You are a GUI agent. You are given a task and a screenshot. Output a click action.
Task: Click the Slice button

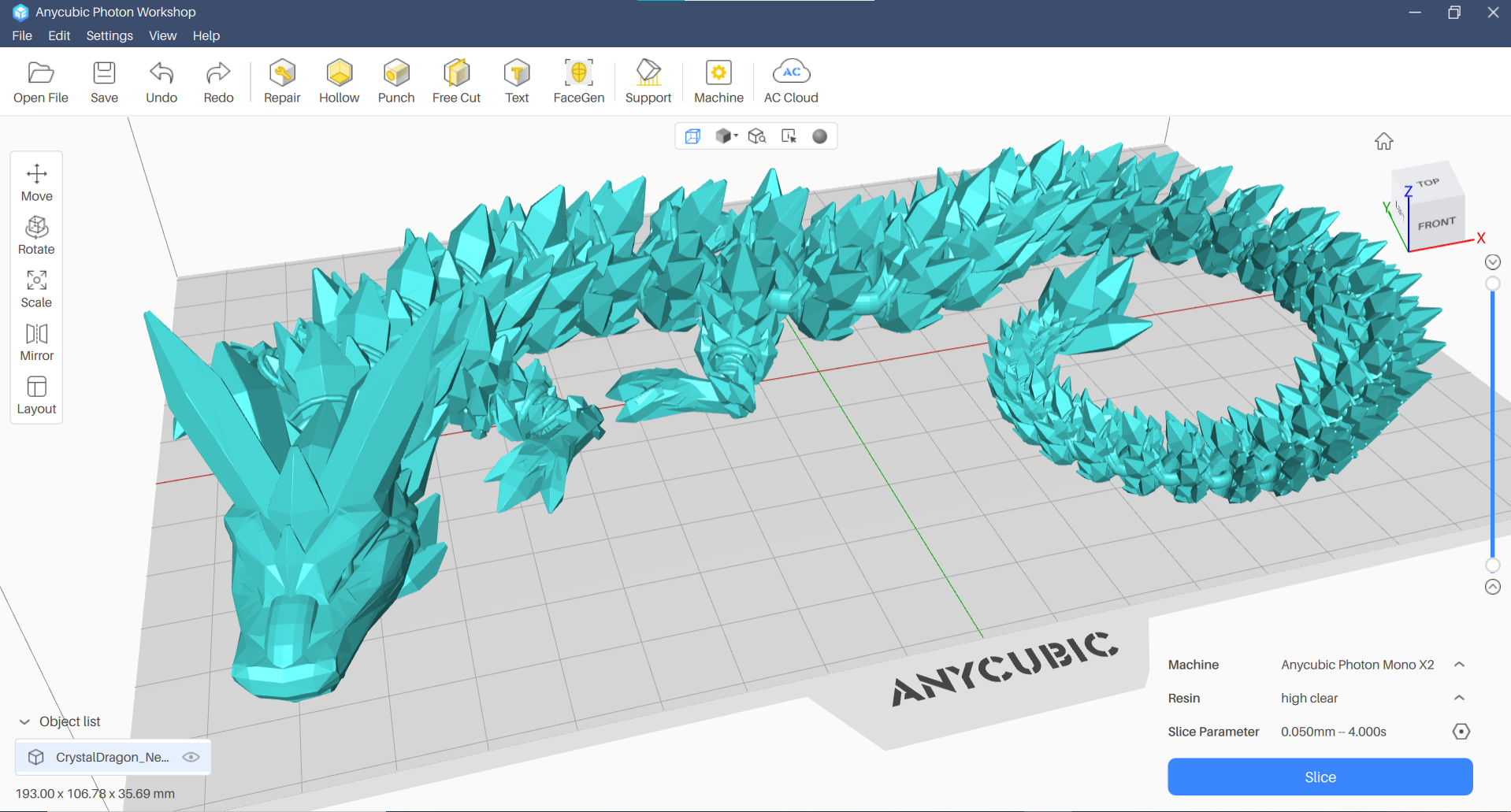tap(1320, 777)
